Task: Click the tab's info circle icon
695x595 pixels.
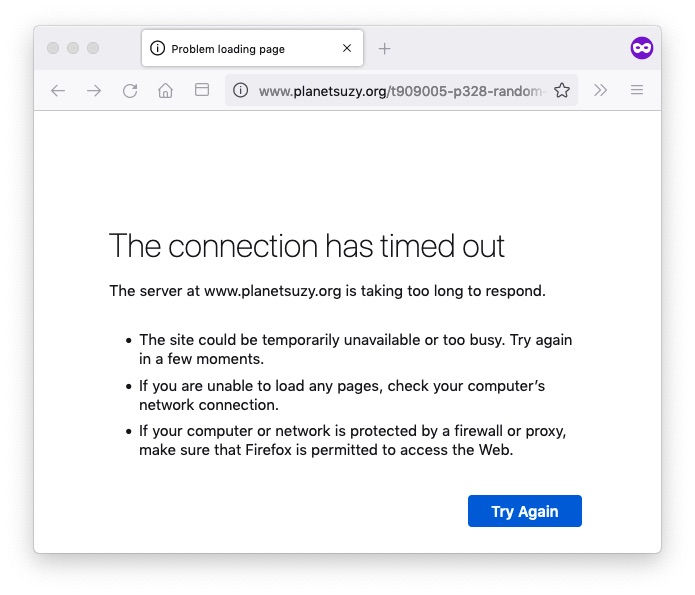Action: (157, 48)
